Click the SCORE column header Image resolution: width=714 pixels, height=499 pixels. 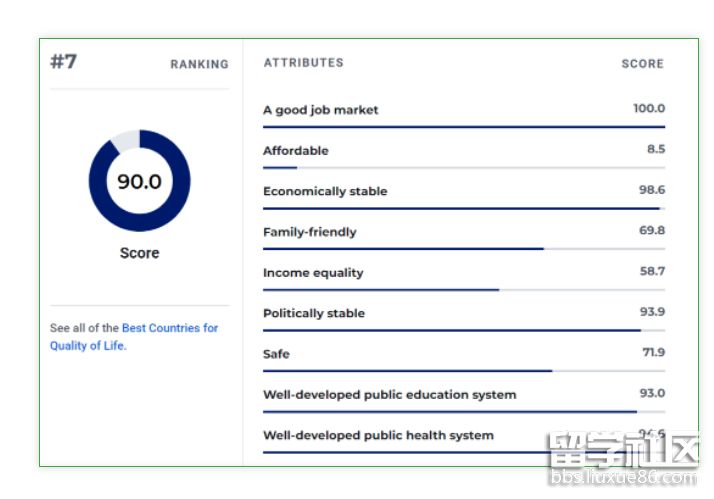pyautogui.click(x=642, y=63)
